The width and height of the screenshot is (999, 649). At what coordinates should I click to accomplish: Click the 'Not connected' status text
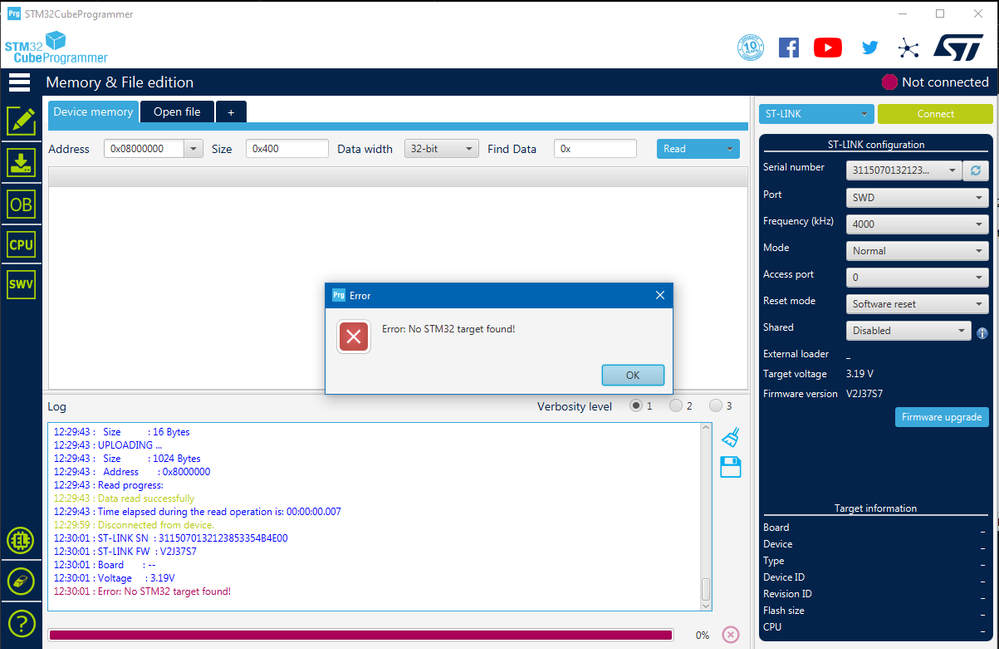945,82
